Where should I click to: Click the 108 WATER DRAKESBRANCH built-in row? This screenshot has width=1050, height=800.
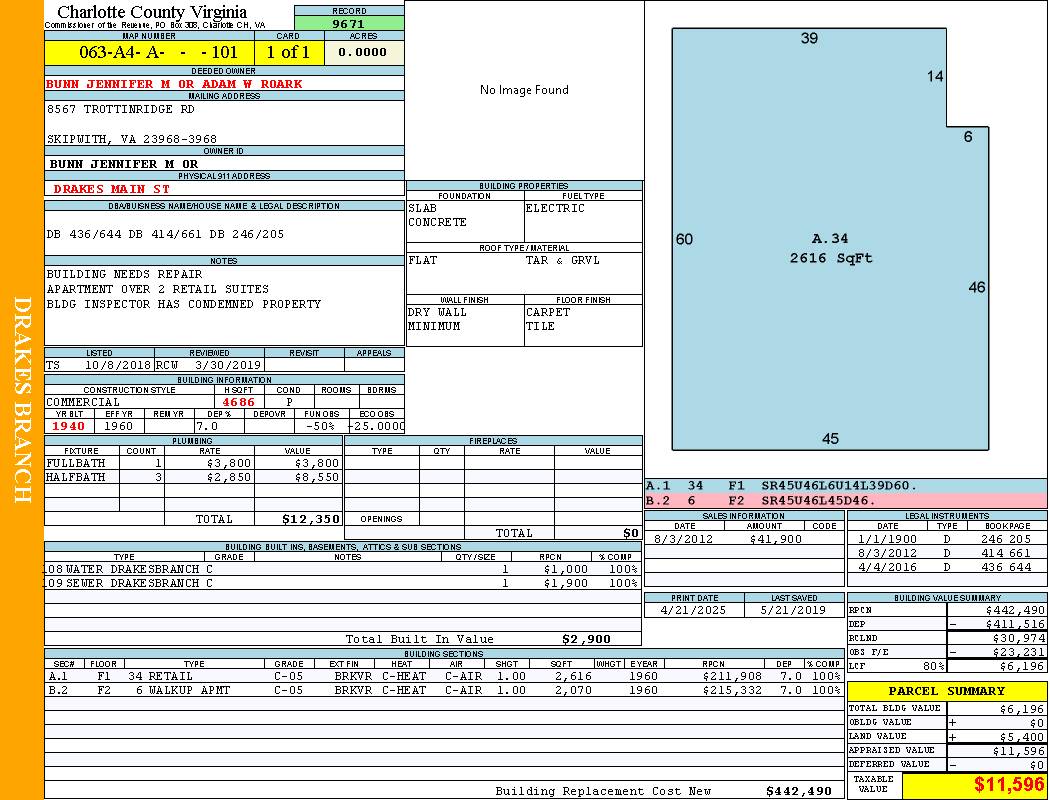340,569
